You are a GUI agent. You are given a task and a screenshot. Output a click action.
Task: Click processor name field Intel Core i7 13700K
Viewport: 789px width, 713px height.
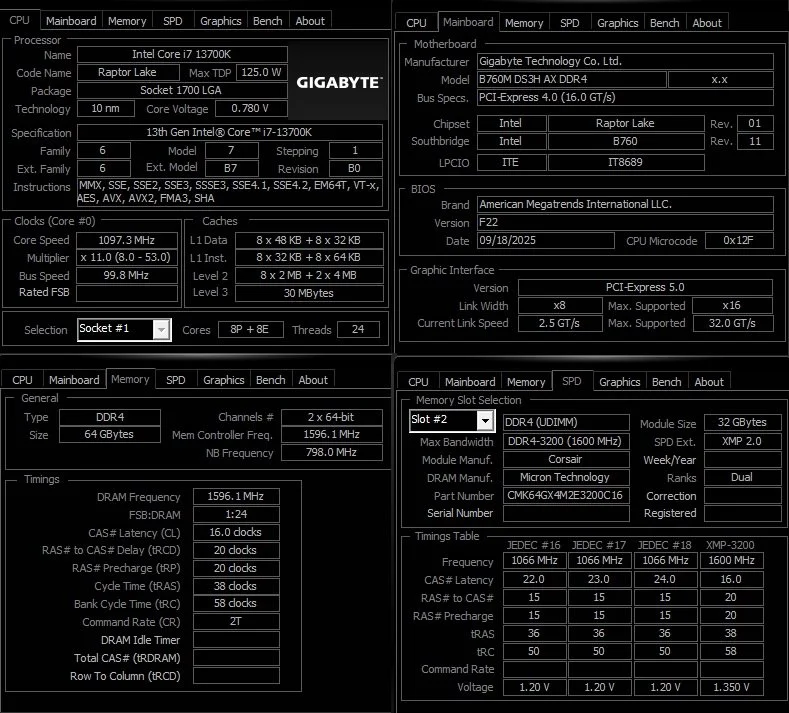click(182, 54)
